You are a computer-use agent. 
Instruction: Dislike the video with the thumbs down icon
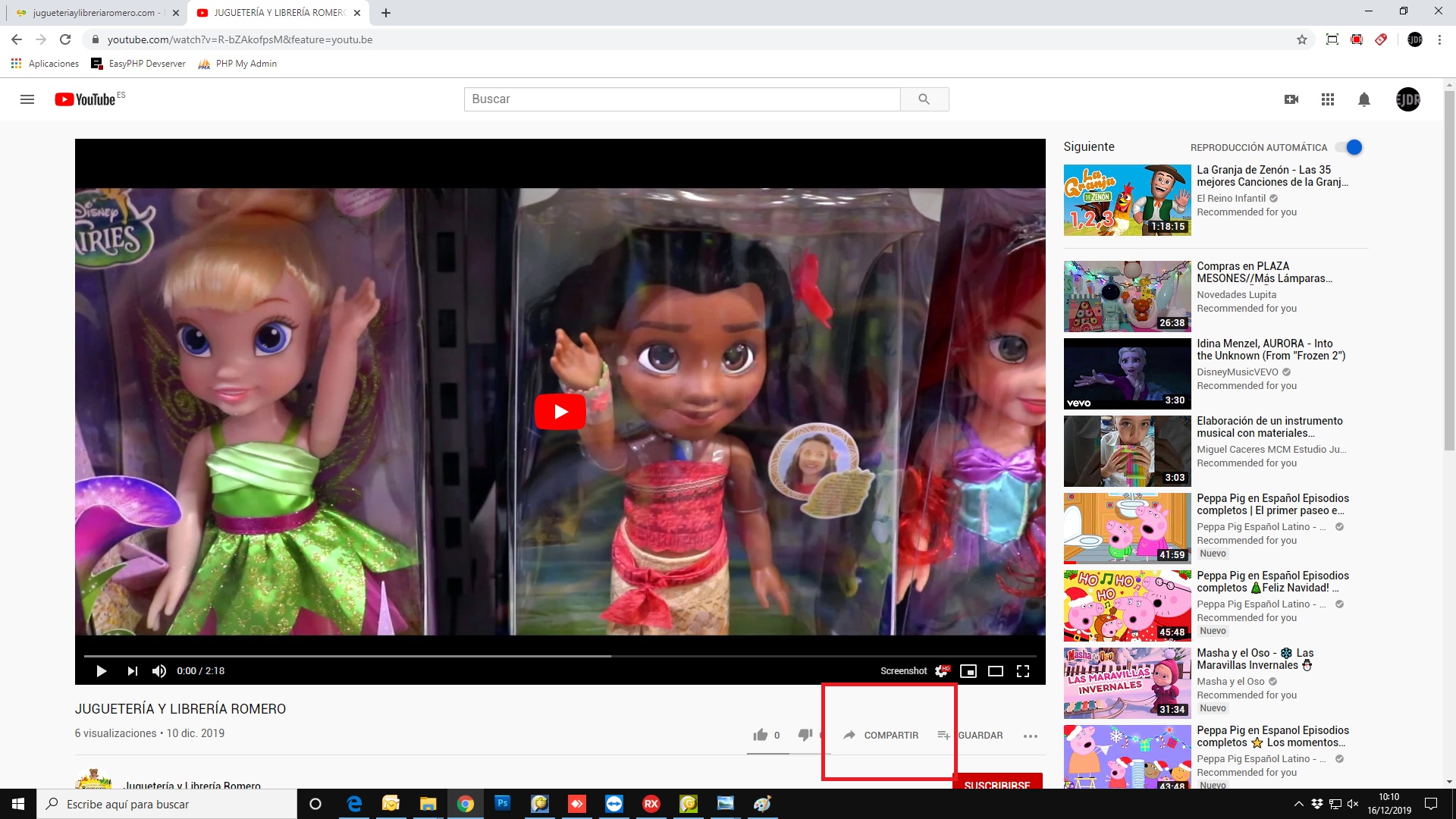[805, 735]
